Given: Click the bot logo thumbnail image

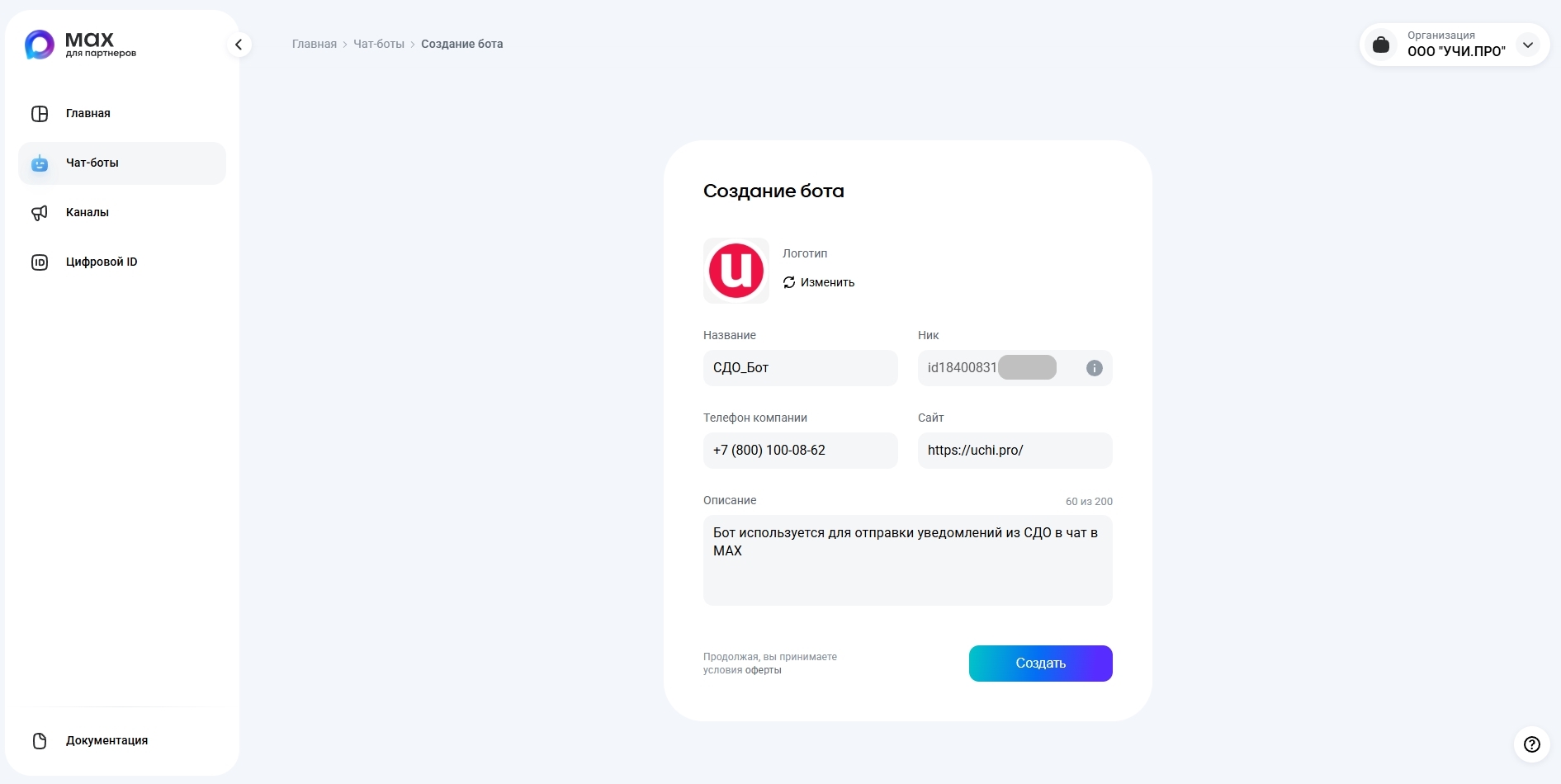Looking at the screenshot, I should pos(736,271).
